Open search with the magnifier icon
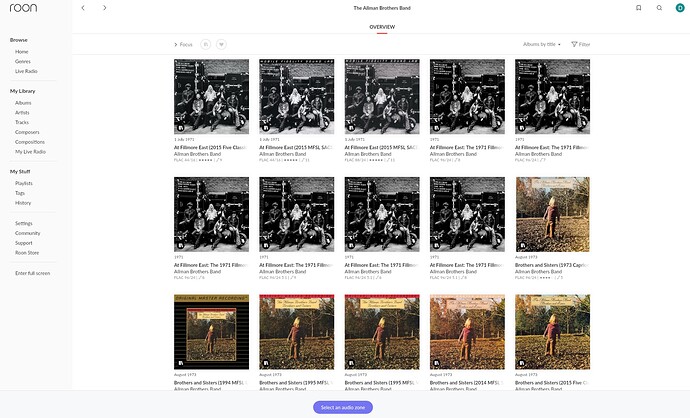690x418 pixels. [x=659, y=8]
